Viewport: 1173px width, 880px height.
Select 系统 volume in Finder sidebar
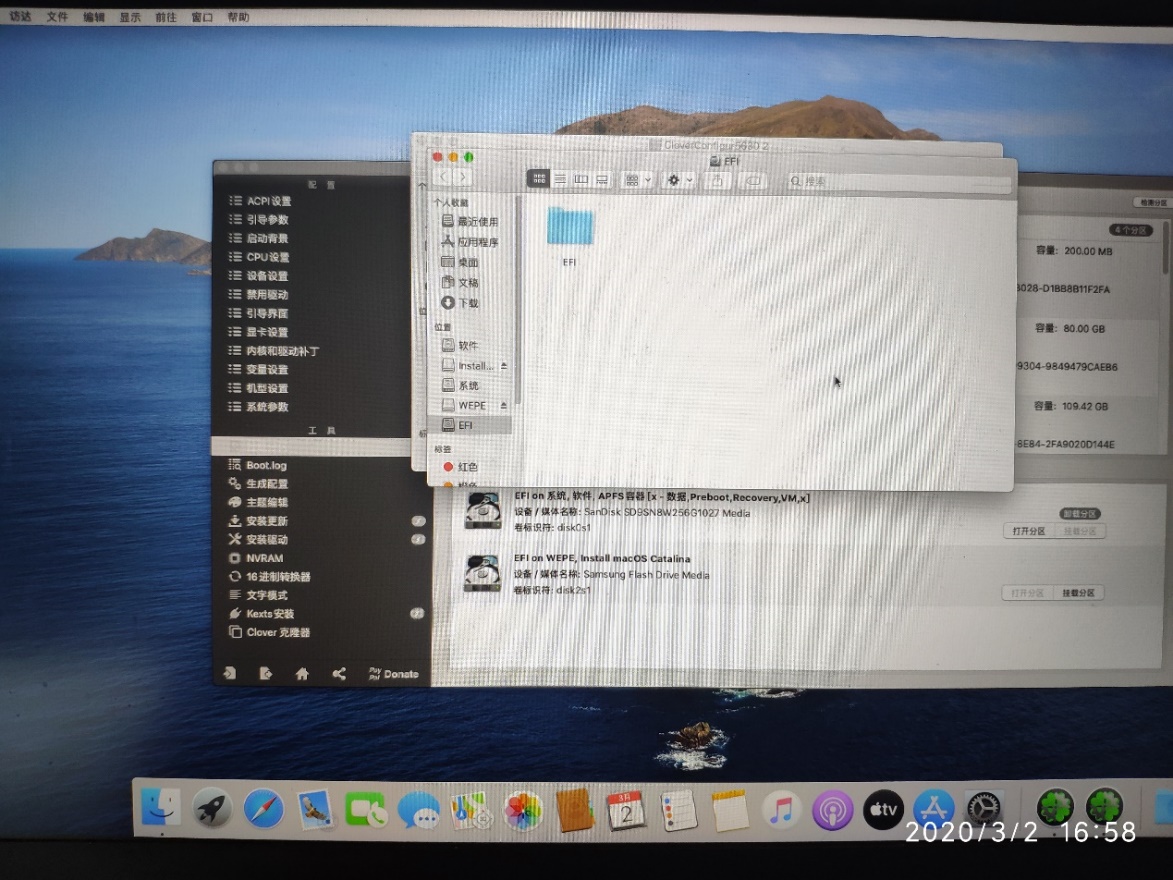[460, 385]
